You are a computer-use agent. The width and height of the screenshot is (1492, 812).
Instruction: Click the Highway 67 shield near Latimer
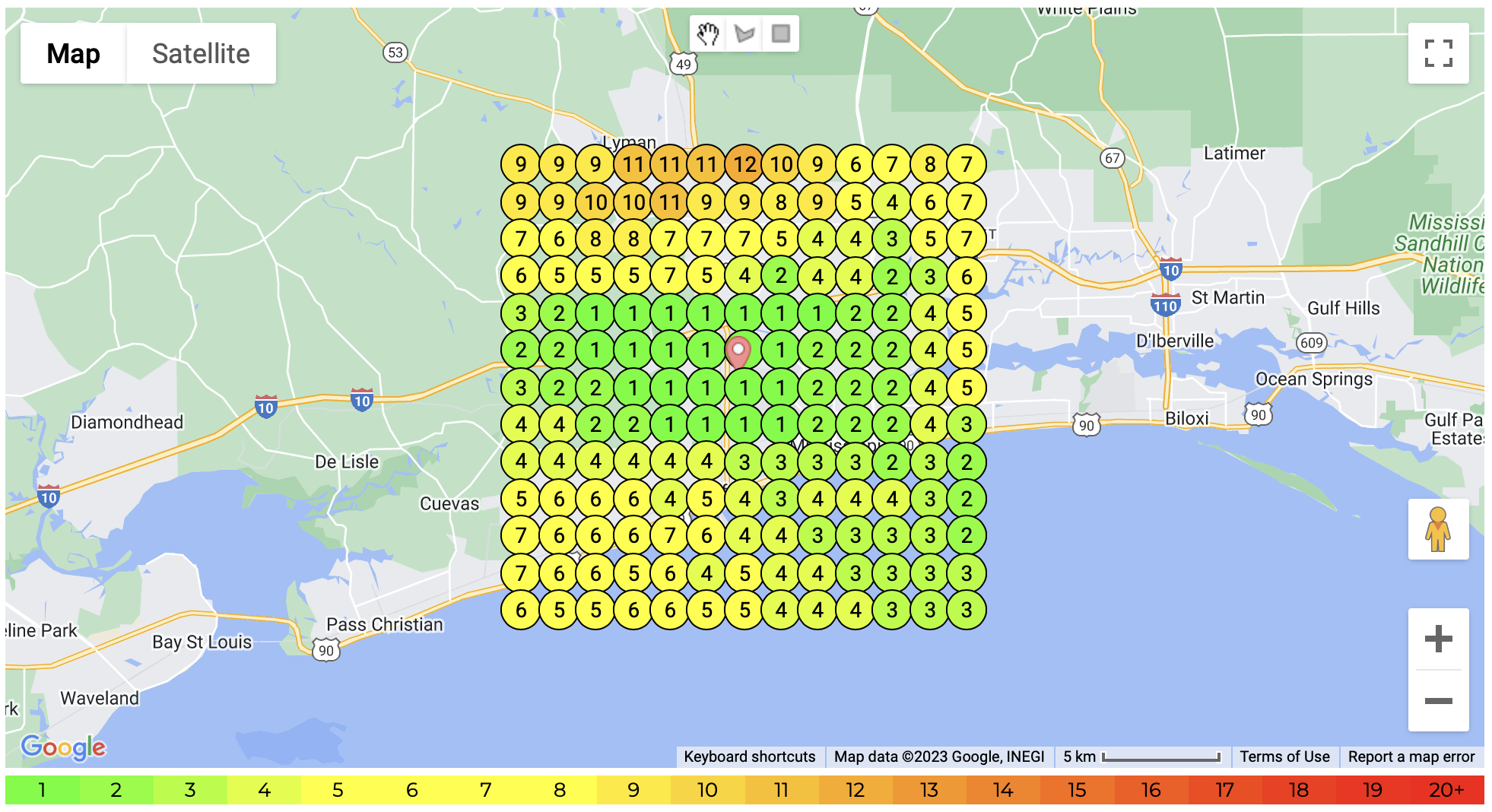[x=1113, y=158]
